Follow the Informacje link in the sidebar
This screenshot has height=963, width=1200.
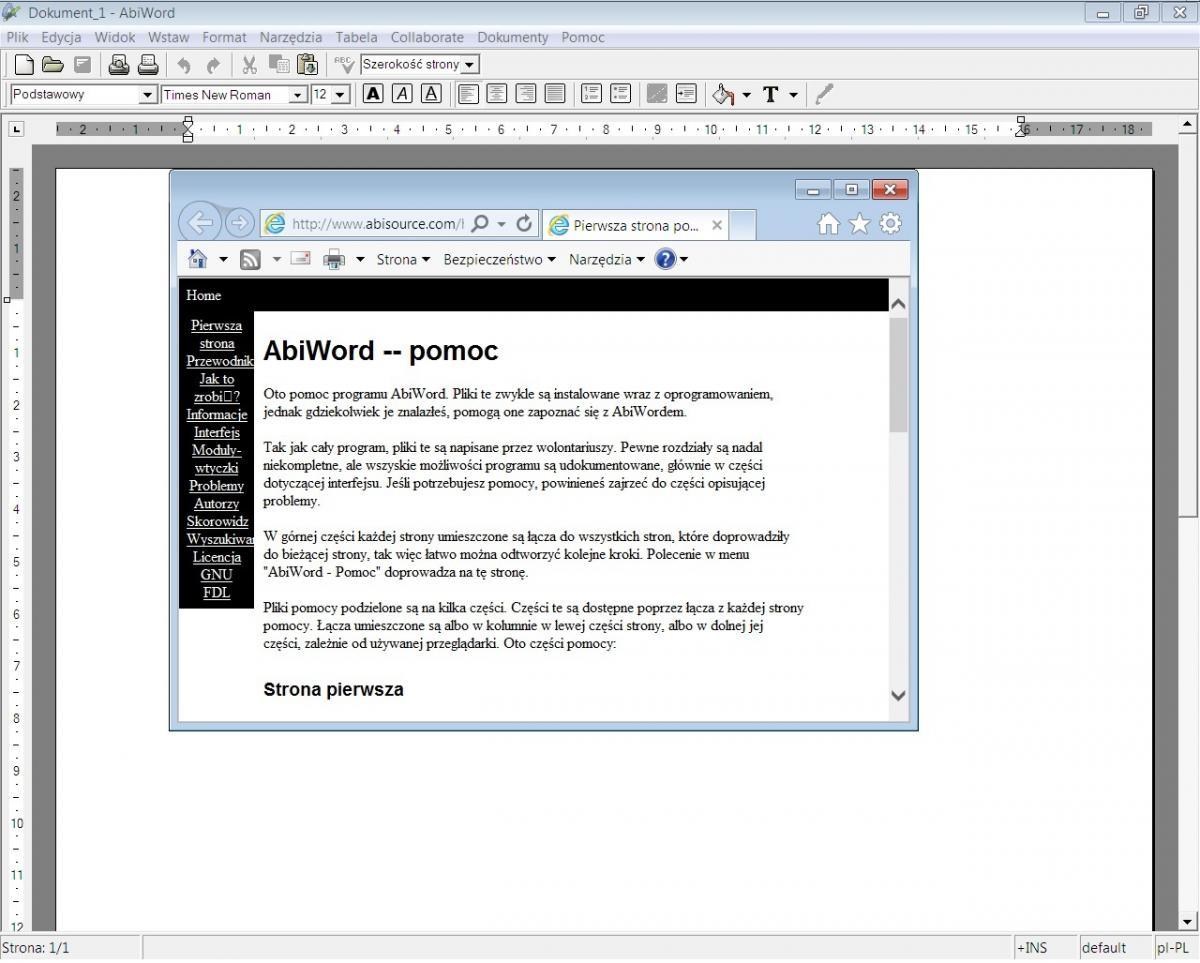click(216, 414)
